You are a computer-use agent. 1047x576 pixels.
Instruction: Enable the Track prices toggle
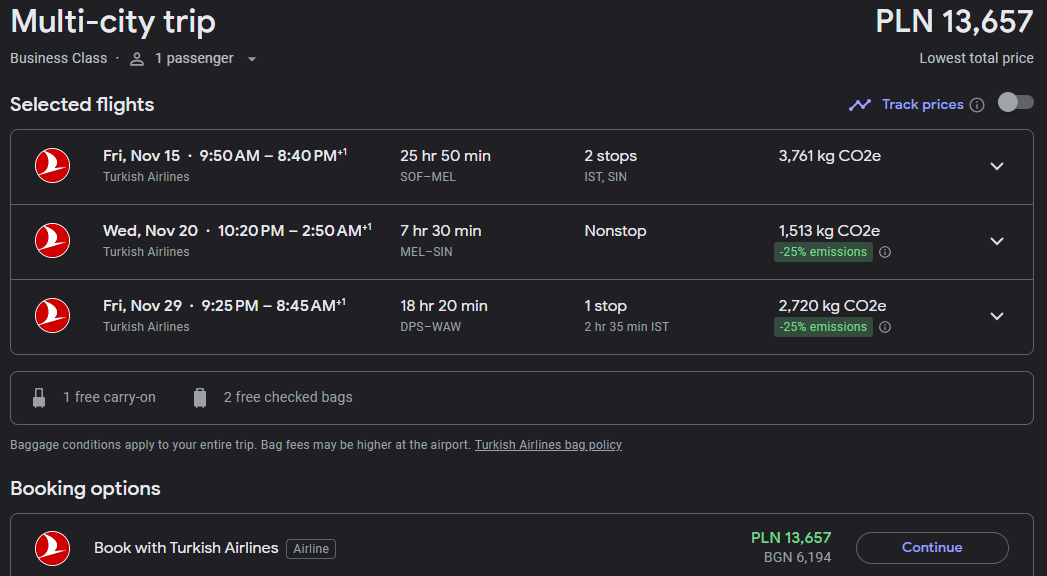[1016, 102]
